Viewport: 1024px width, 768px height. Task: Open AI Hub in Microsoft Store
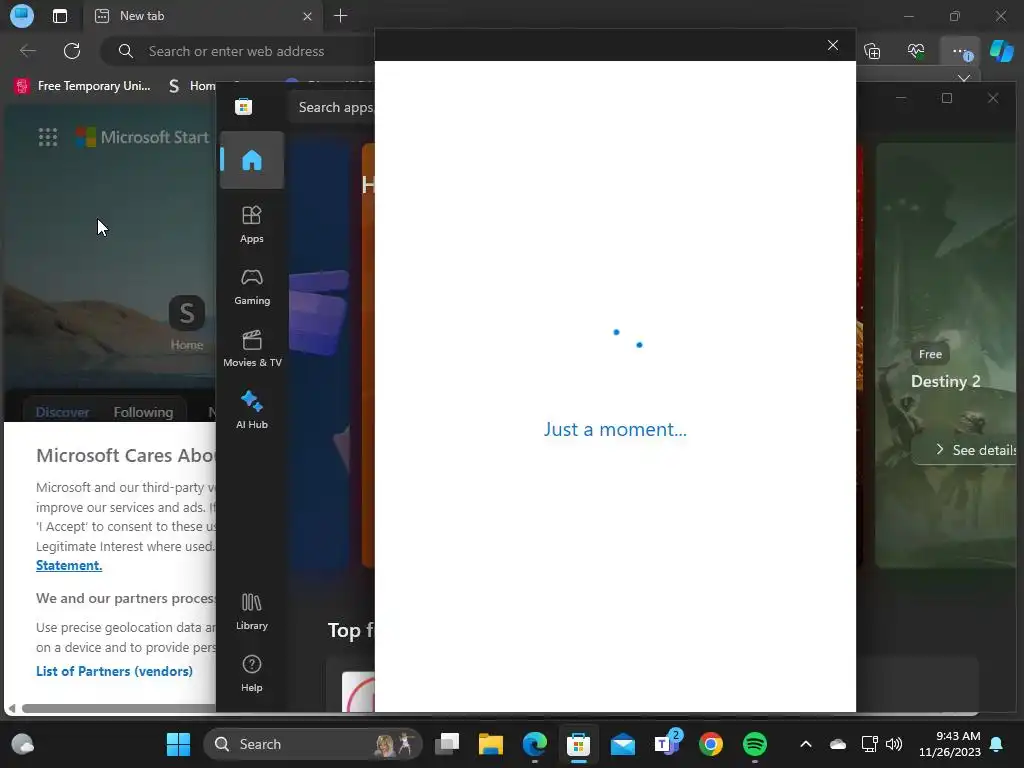click(251, 410)
